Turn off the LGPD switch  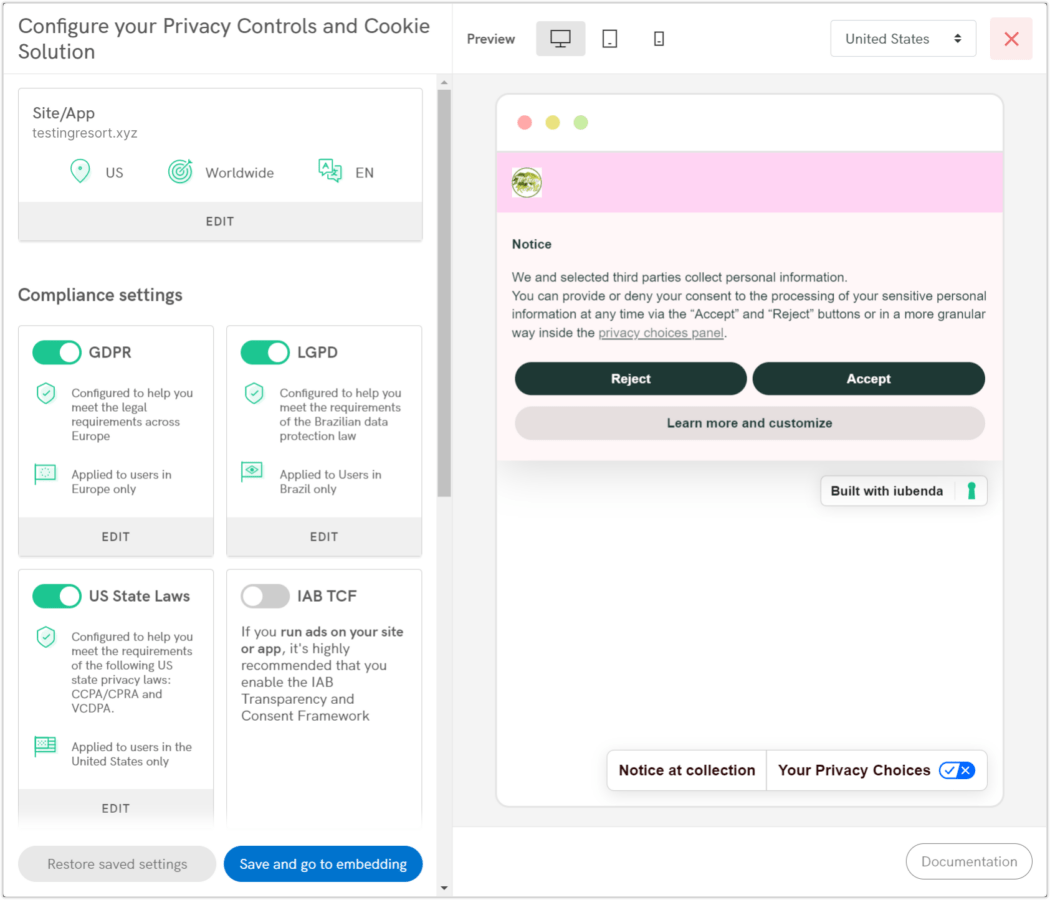click(265, 352)
